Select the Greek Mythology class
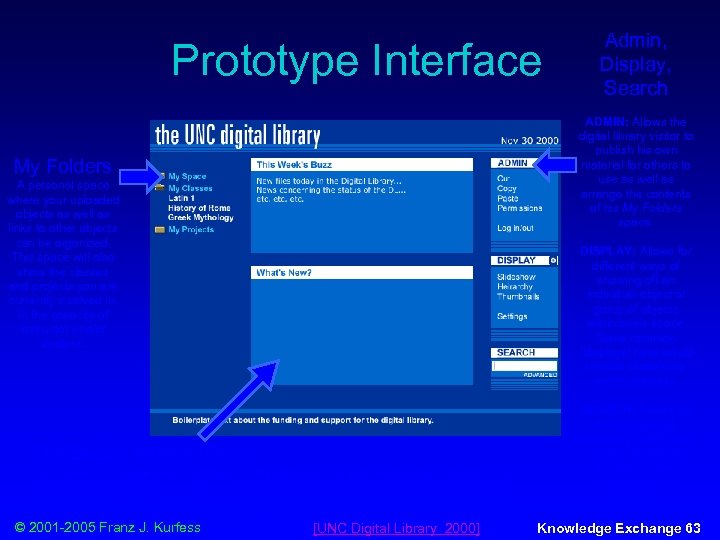 point(201,218)
